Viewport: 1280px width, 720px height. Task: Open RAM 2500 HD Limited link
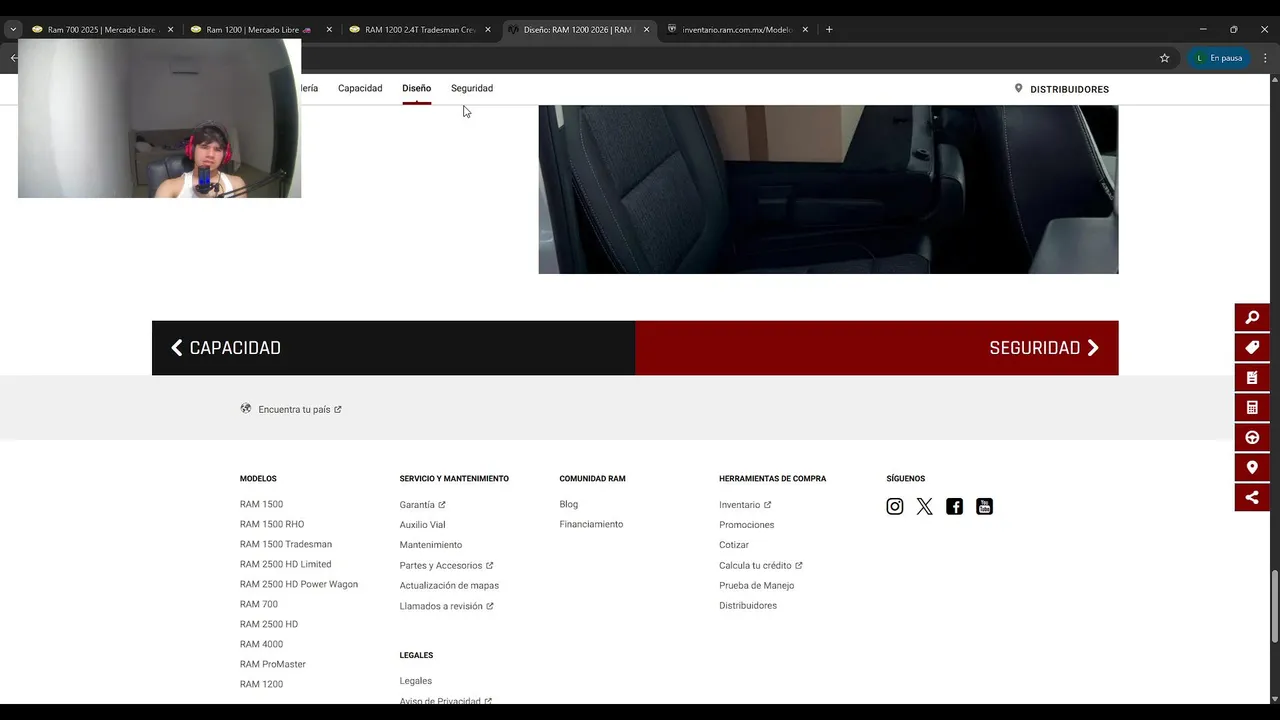(x=286, y=564)
